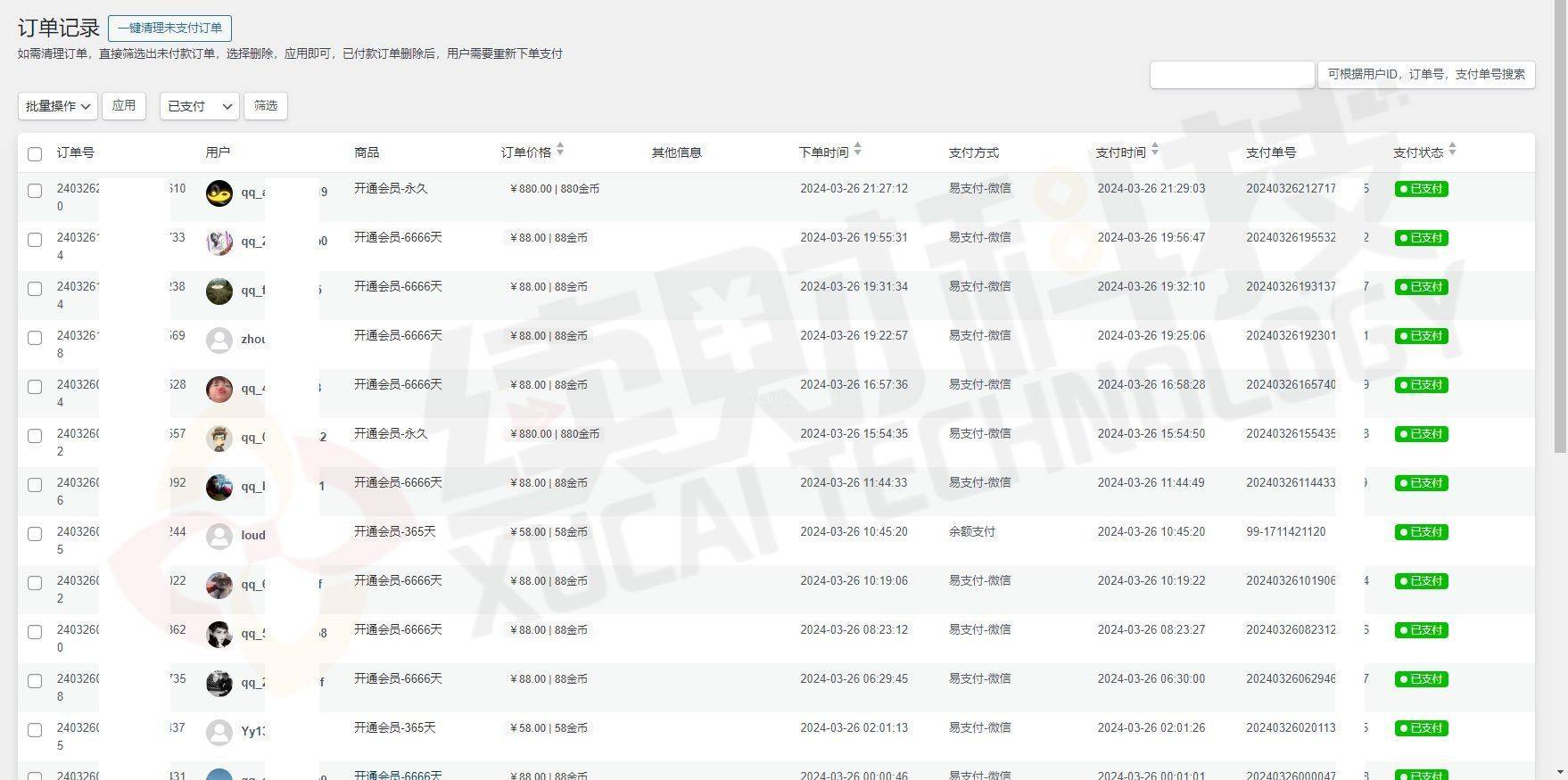Click the 已支付 badge for the 21:27:12 order
Screen dimensions: 1568x780
pyautogui.click(x=1421, y=189)
